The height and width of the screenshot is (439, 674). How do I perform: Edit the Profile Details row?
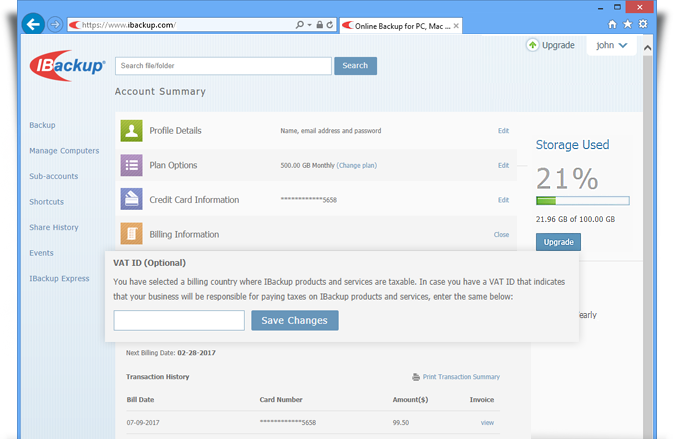[503, 131]
